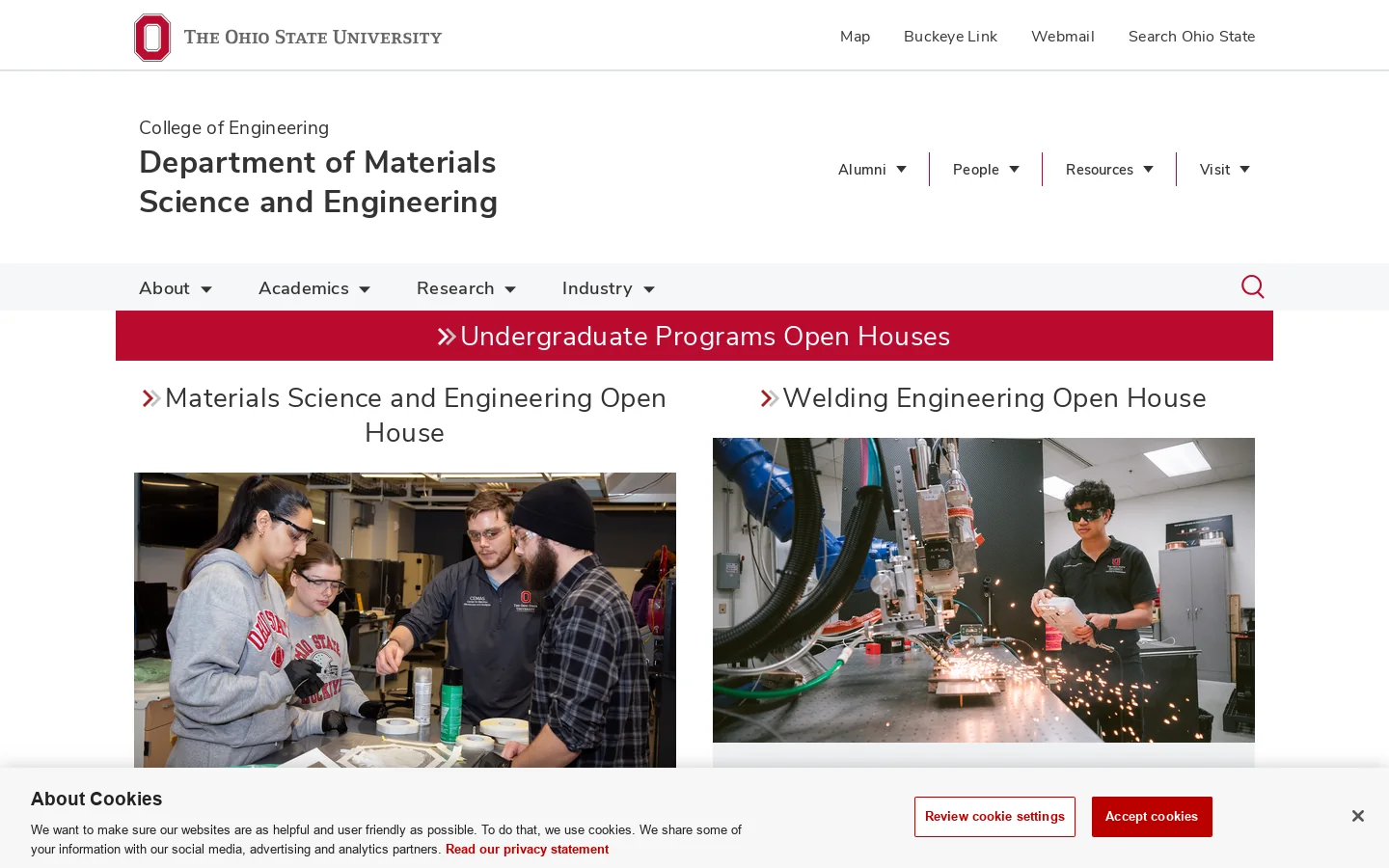
Task: Click the chevron icon before Materials Science heading
Action: (151, 398)
